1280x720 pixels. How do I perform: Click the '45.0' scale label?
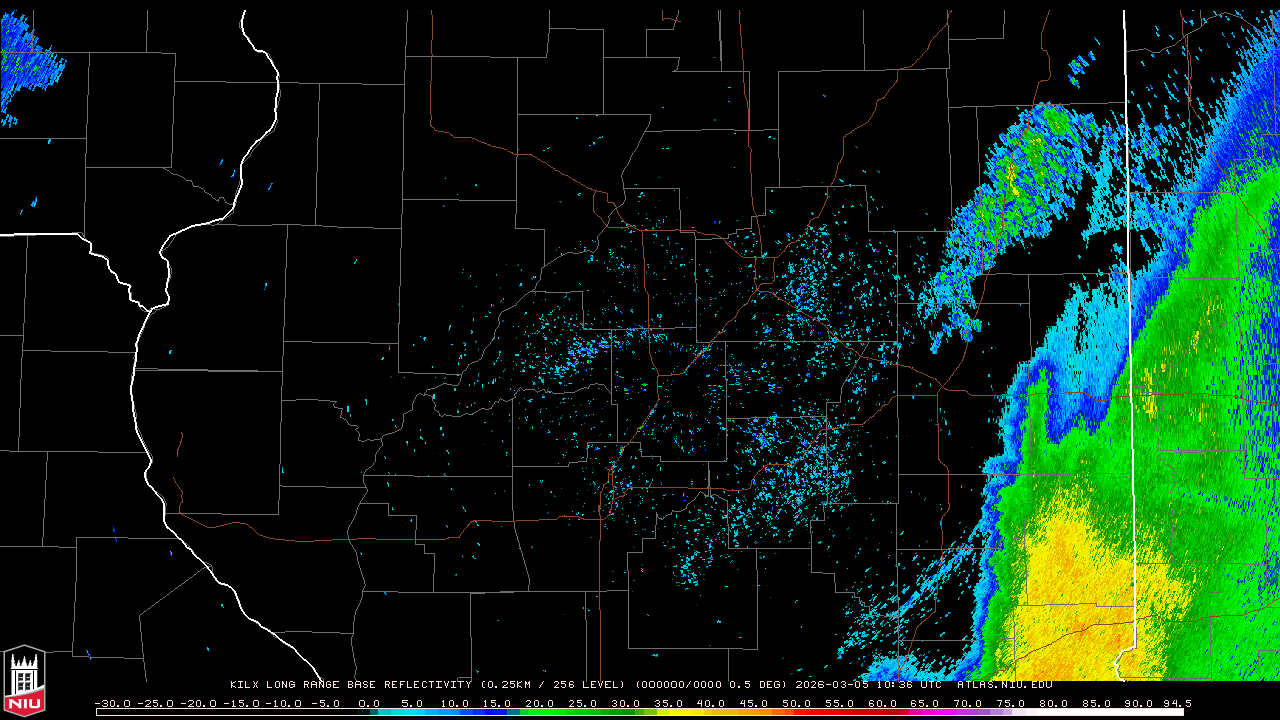(x=754, y=703)
